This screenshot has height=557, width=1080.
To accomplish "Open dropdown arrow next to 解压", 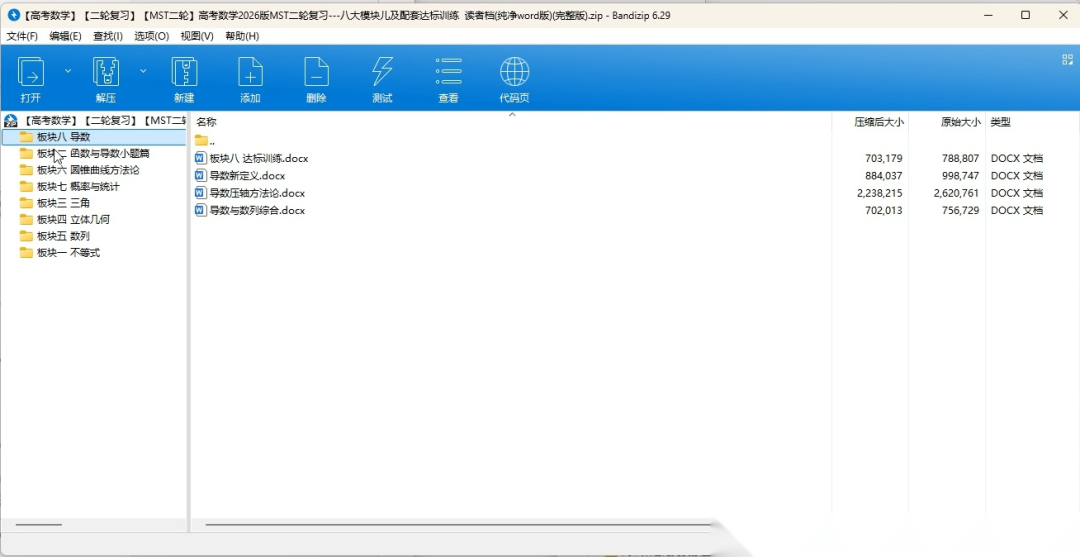I will point(143,71).
